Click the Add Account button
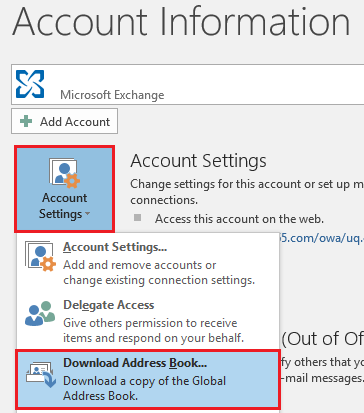The width and height of the screenshot is (364, 413). (64, 121)
